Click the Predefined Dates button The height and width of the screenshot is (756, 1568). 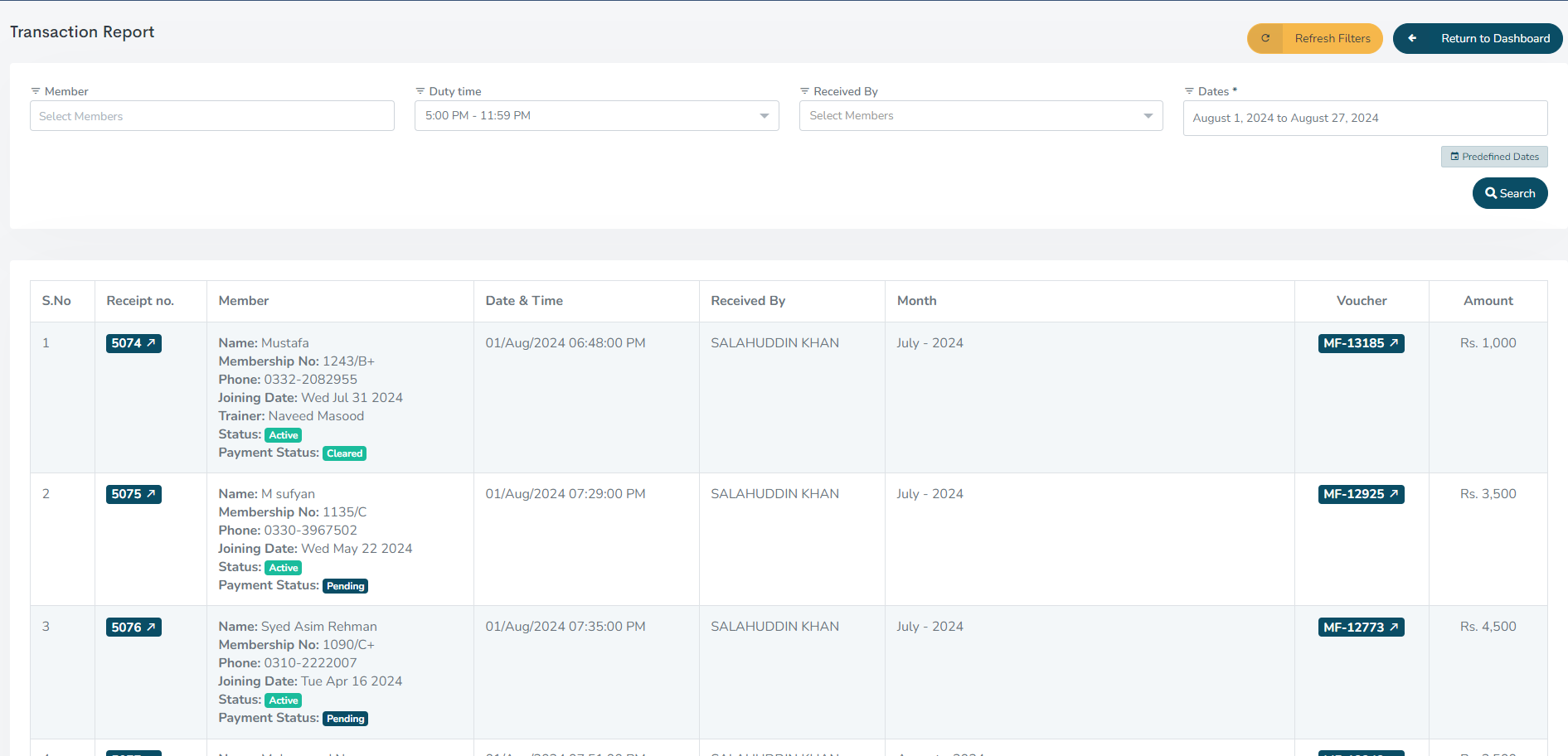point(1494,157)
